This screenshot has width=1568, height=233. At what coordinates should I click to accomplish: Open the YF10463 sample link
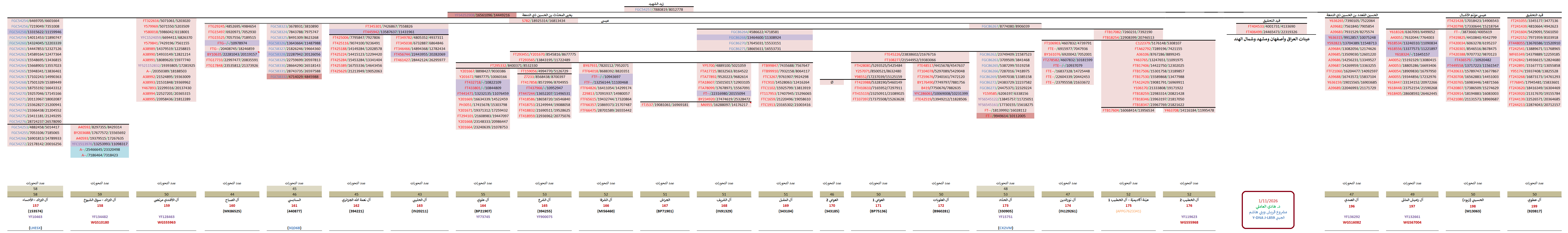35,216
